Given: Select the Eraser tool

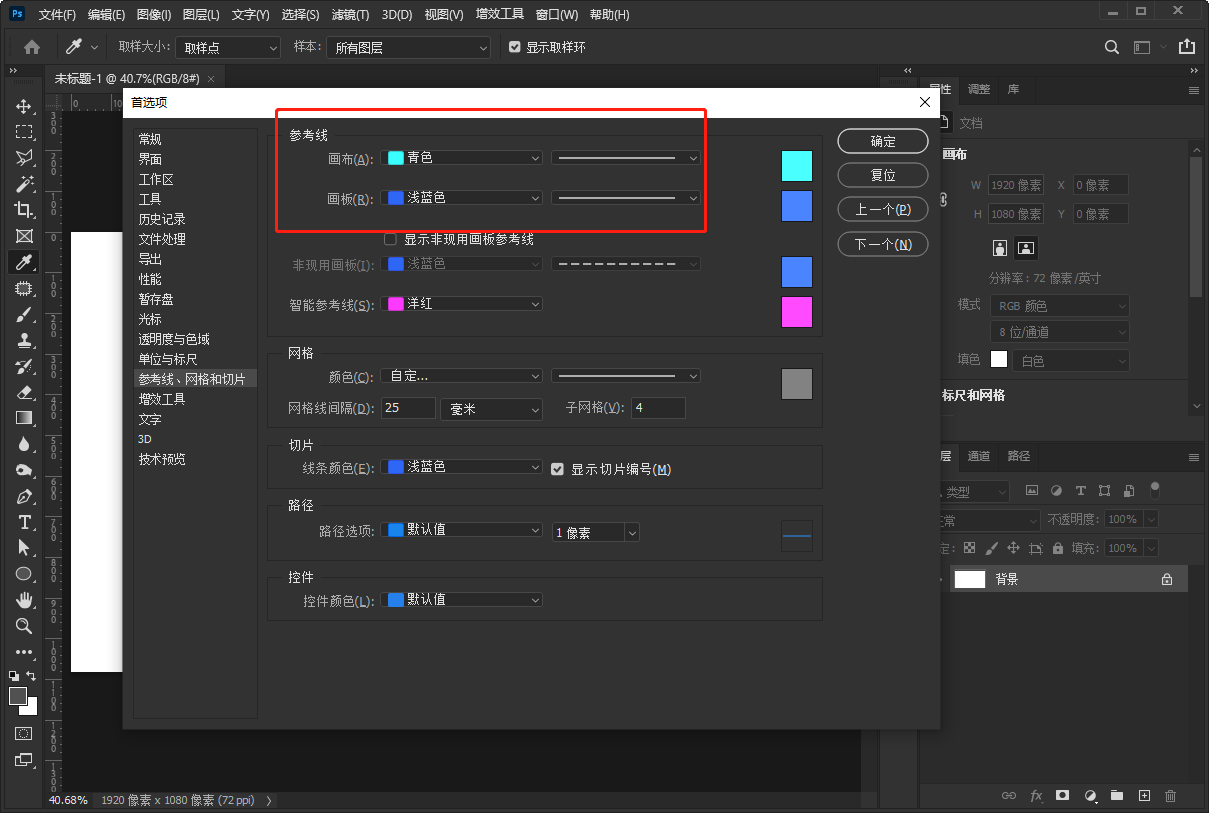Looking at the screenshot, I should click(x=24, y=392).
